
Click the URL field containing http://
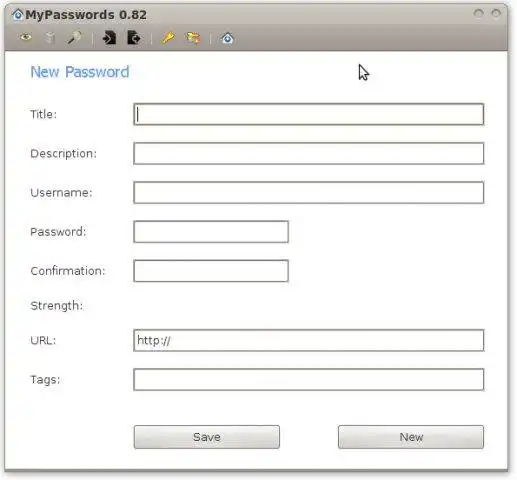309,340
